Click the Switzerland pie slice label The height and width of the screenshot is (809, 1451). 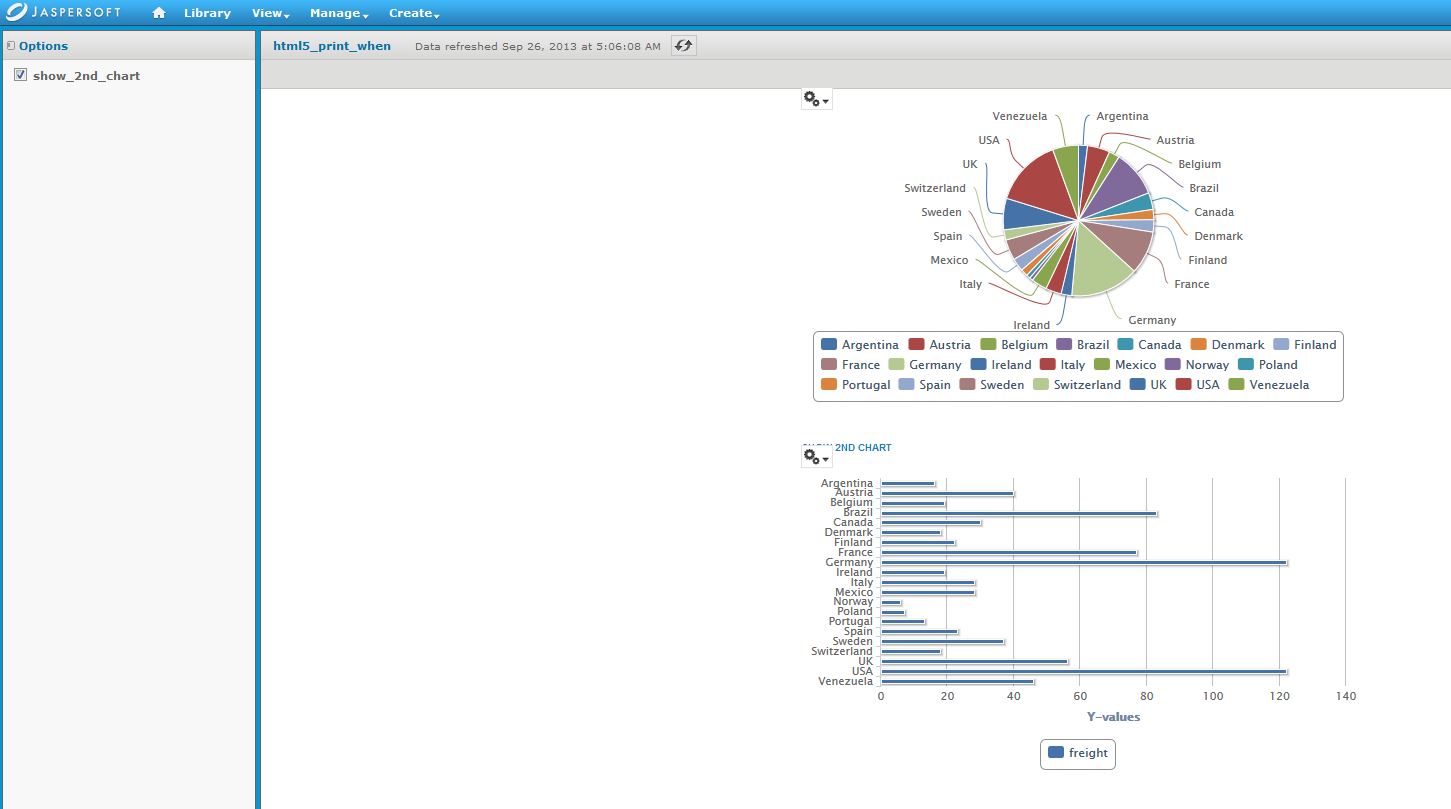(x=935, y=188)
